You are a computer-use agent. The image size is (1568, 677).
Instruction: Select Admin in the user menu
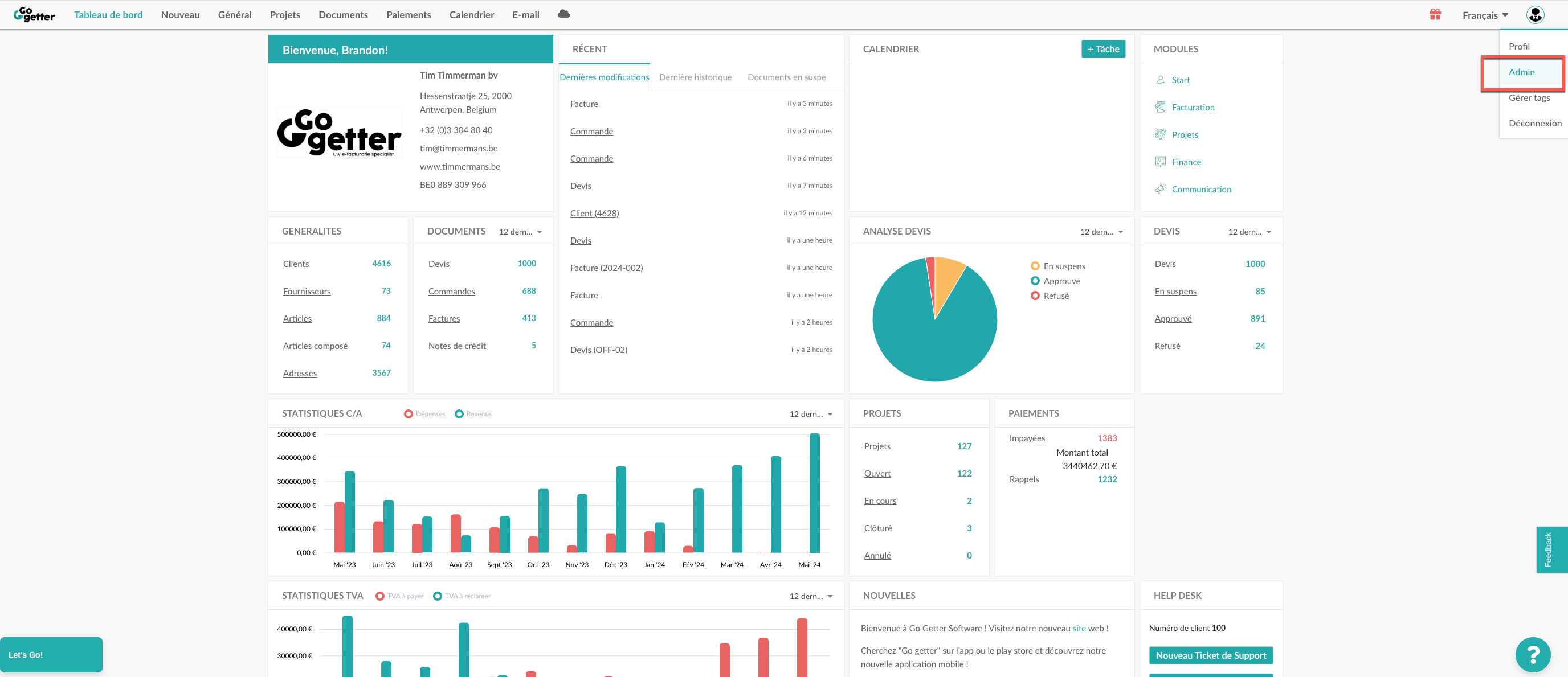point(1534,72)
